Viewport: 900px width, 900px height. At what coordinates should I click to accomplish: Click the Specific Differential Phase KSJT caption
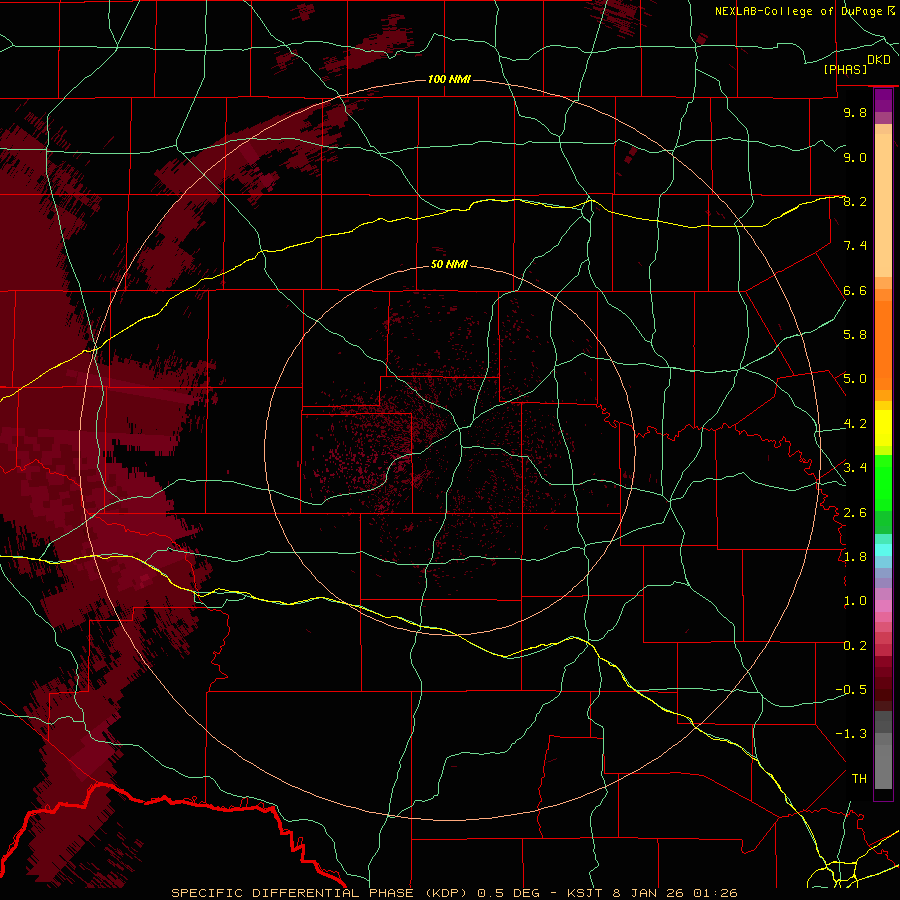point(454,893)
